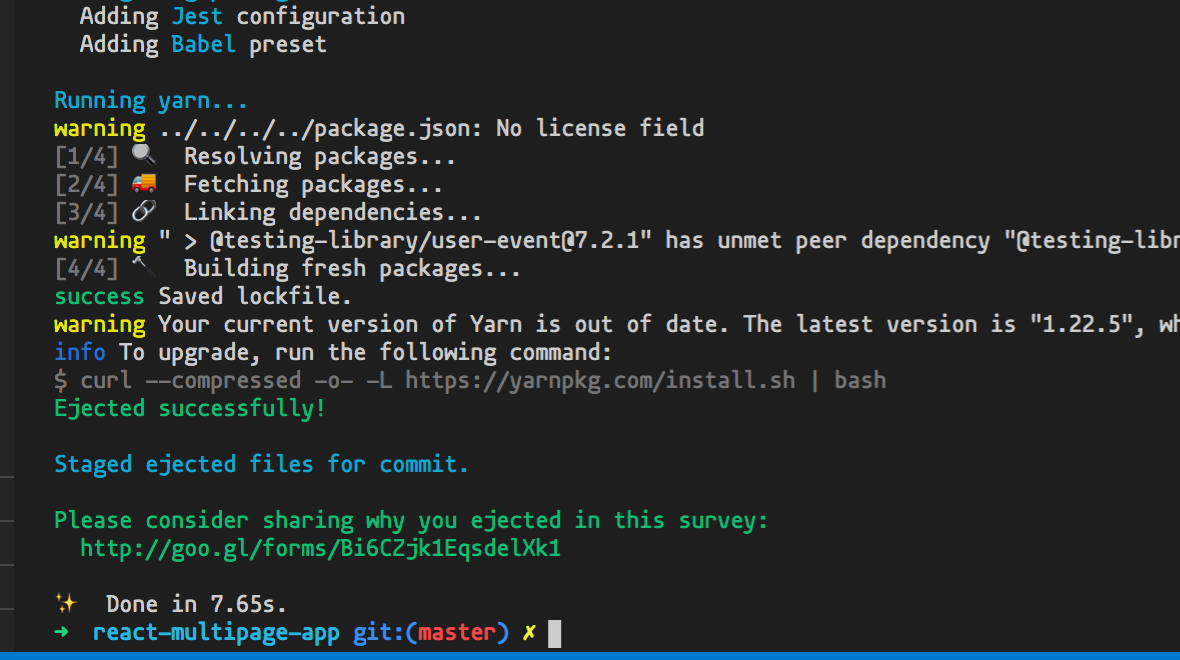Click the yellow ✗ dirty status symbol

point(529,633)
